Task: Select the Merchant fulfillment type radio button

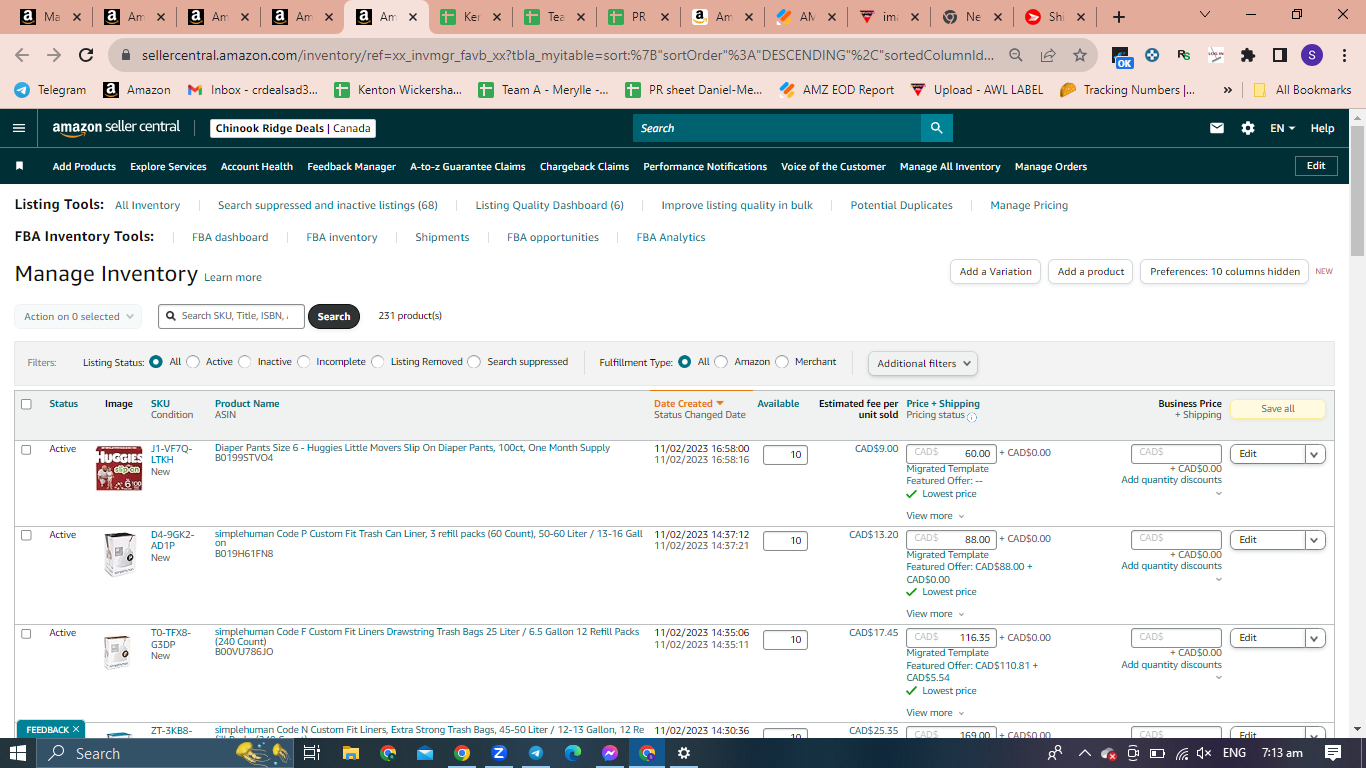Action: click(x=782, y=362)
